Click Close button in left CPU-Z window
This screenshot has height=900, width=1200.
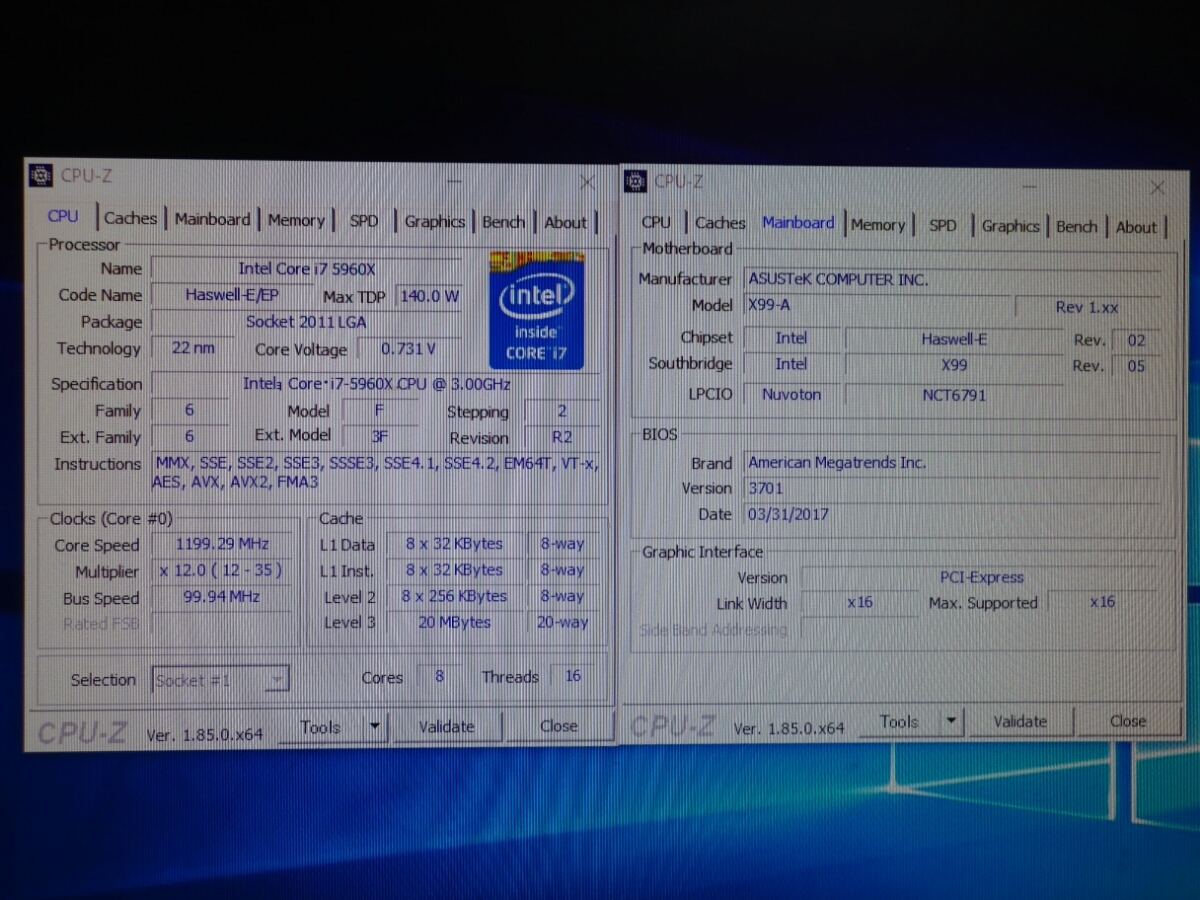558,727
